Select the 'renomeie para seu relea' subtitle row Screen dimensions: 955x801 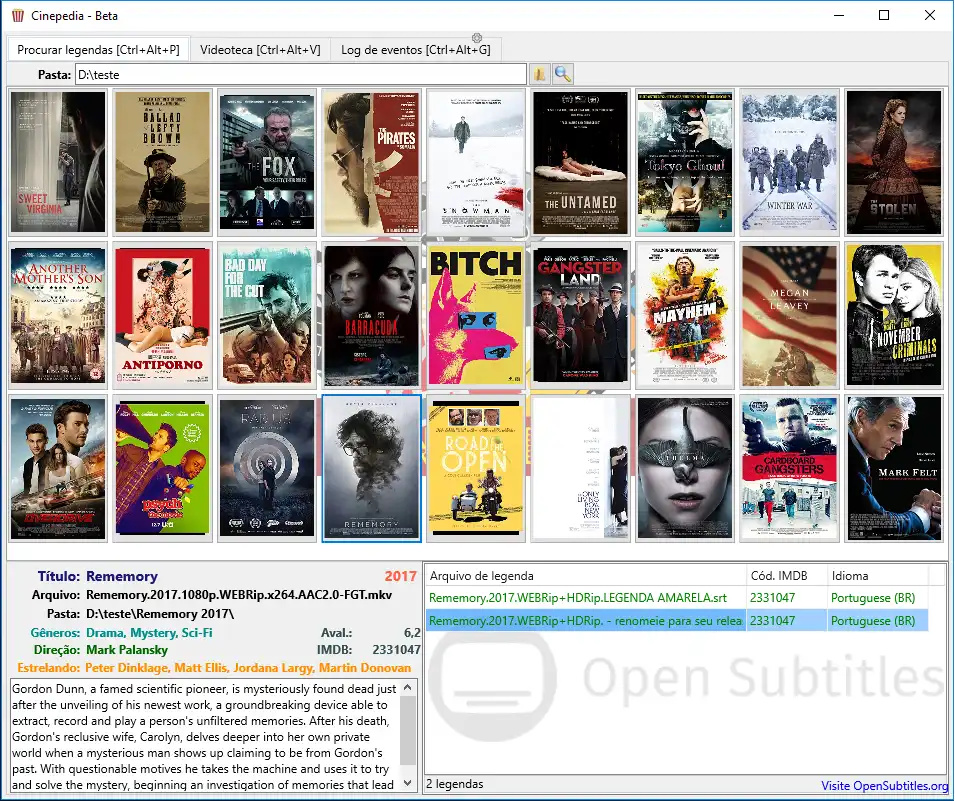pyautogui.click(x=677, y=620)
